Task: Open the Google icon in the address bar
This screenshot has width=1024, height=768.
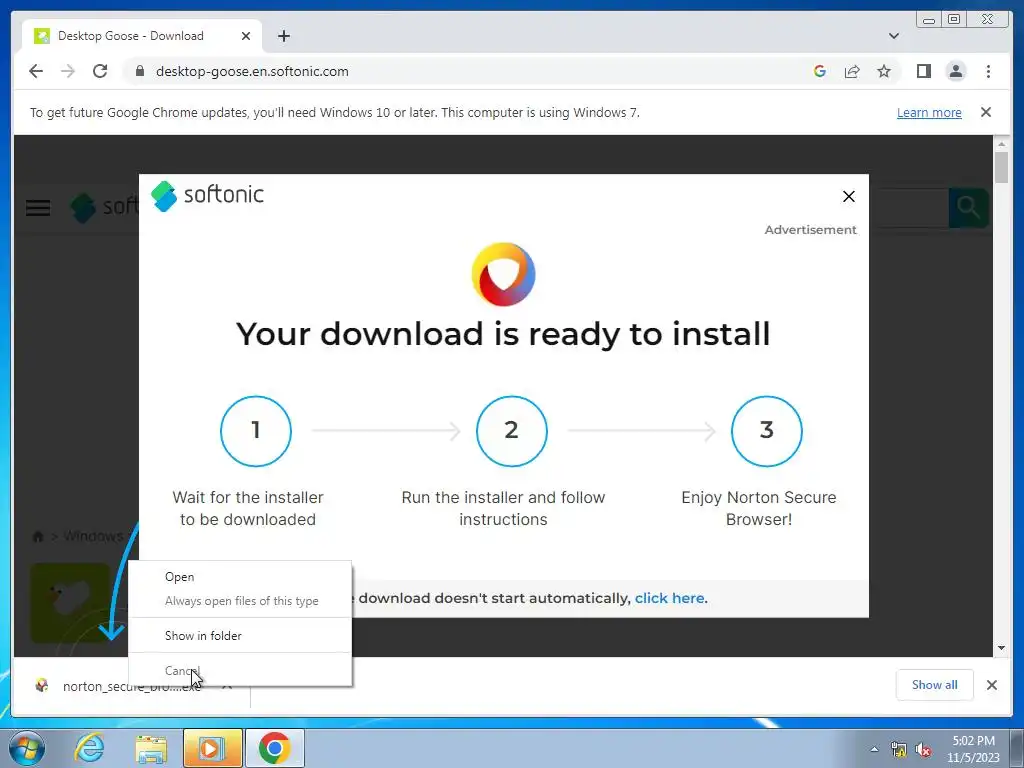Action: (x=820, y=71)
